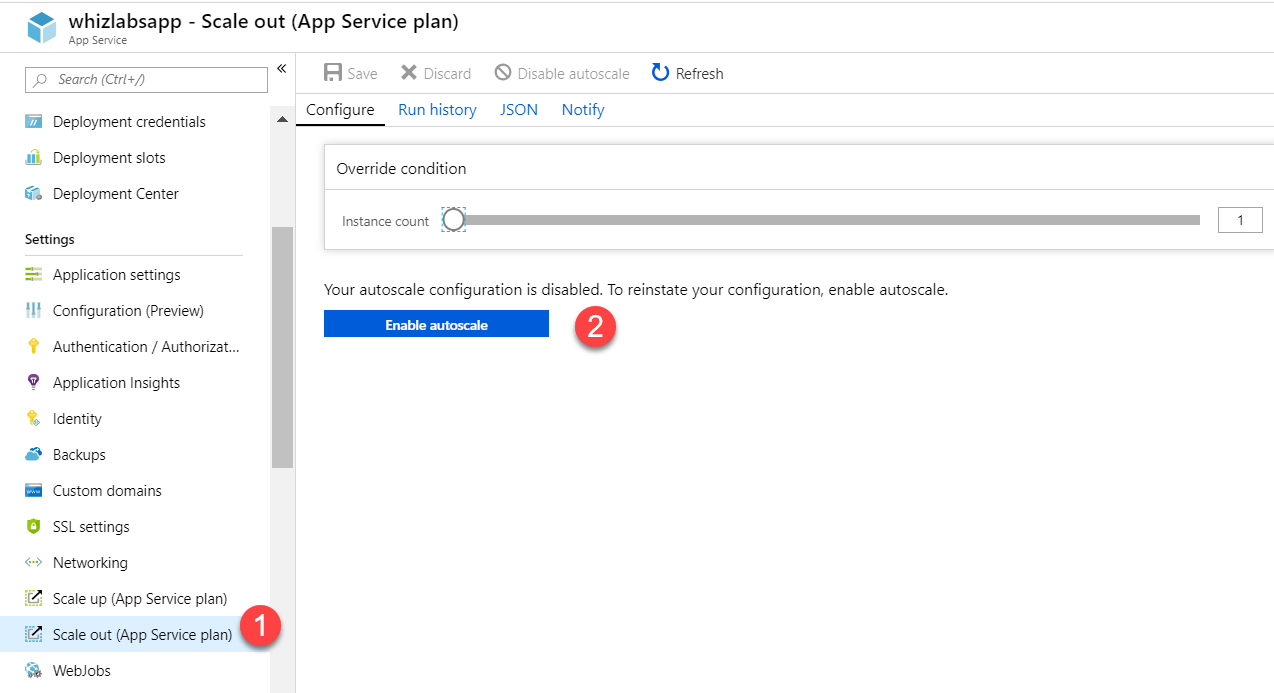Open Deployment Center menu item
The image size is (1274, 693).
pyautogui.click(x=116, y=194)
